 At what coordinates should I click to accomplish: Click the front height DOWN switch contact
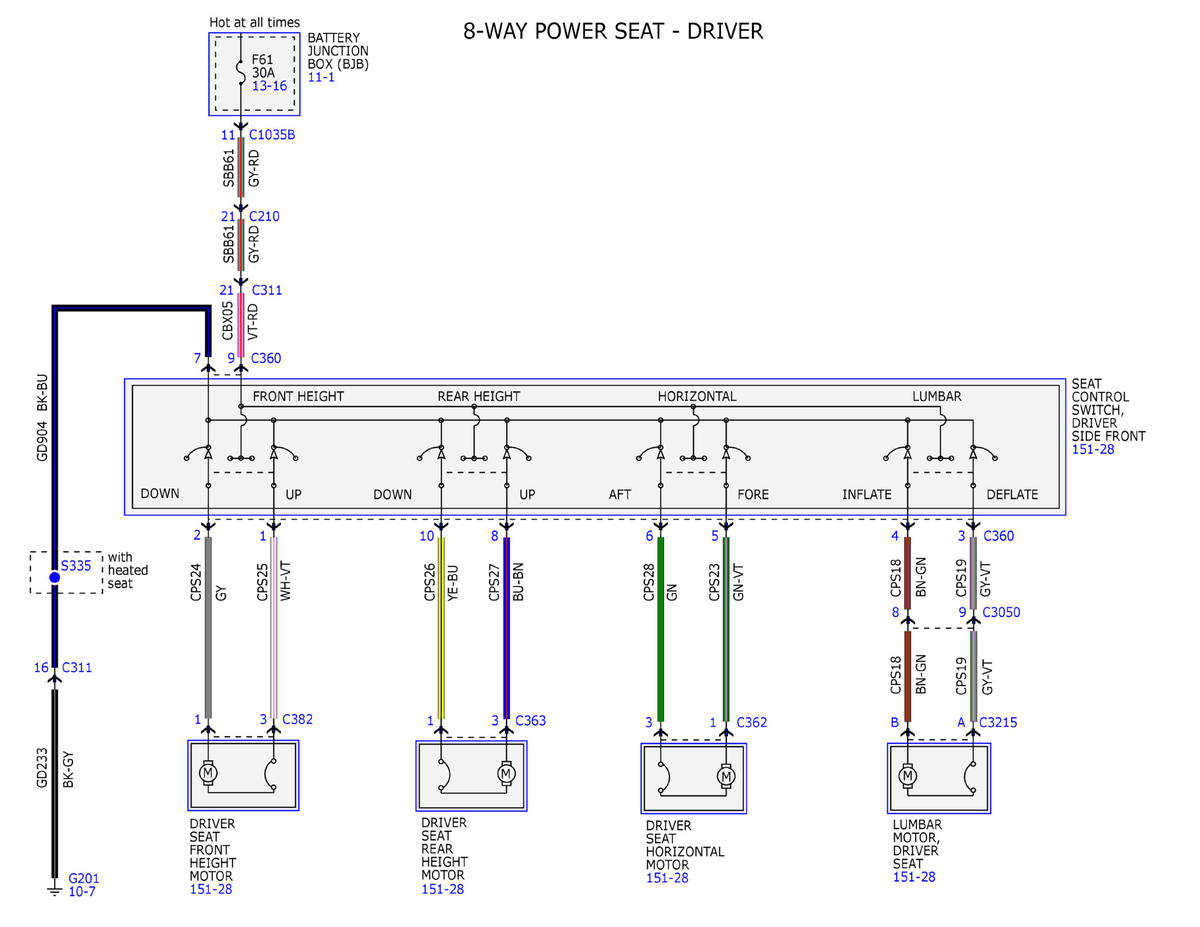(200, 455)
